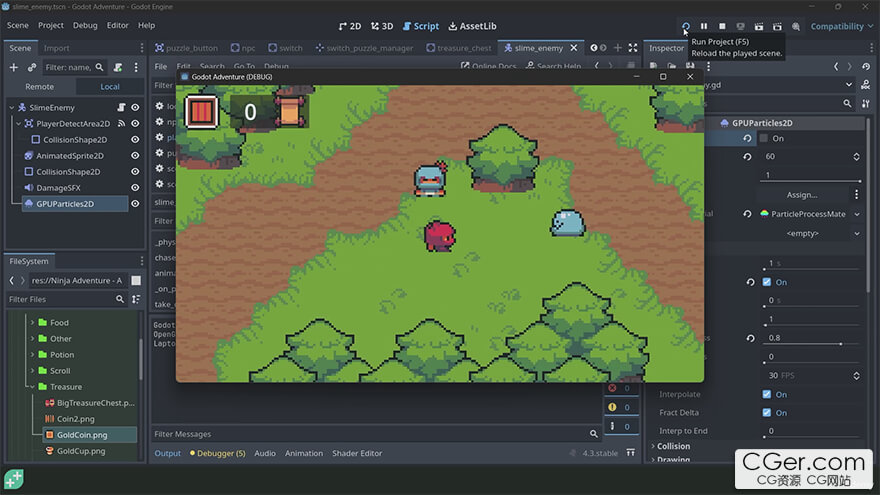Adjust the 0.8 value slider
This screenshot has width=880, height=495.
(811, 338)
